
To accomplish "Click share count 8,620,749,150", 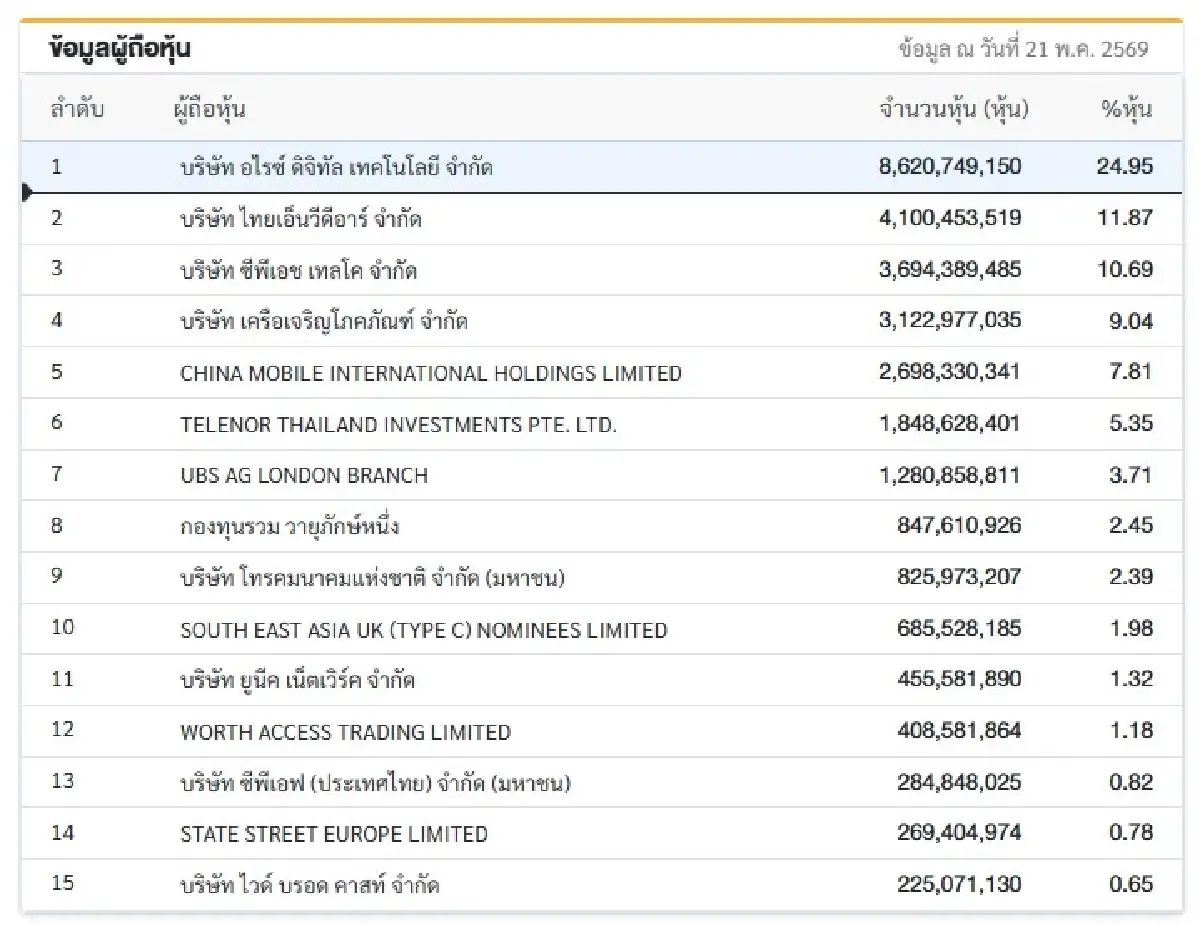I will click(x=950, y=166).
